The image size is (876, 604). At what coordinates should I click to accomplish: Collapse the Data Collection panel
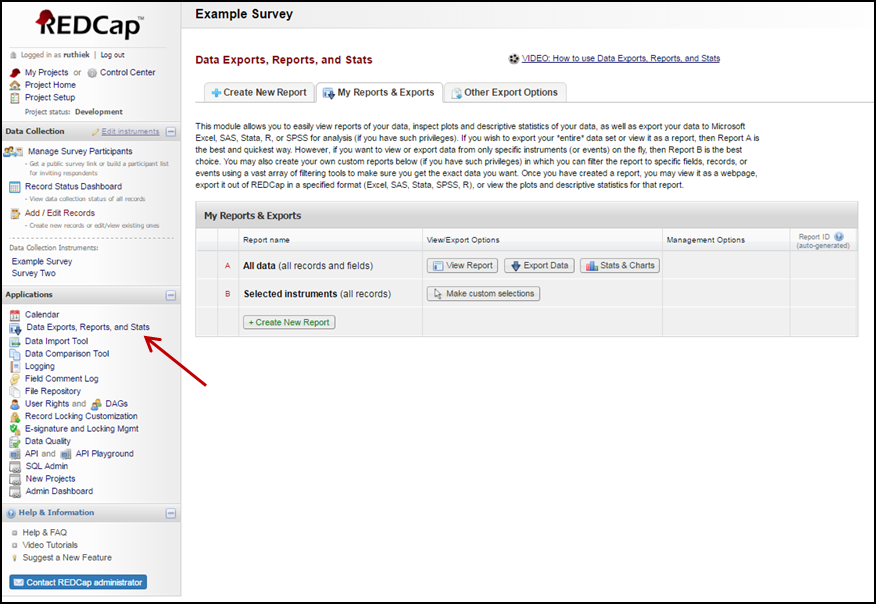point(170,131)
